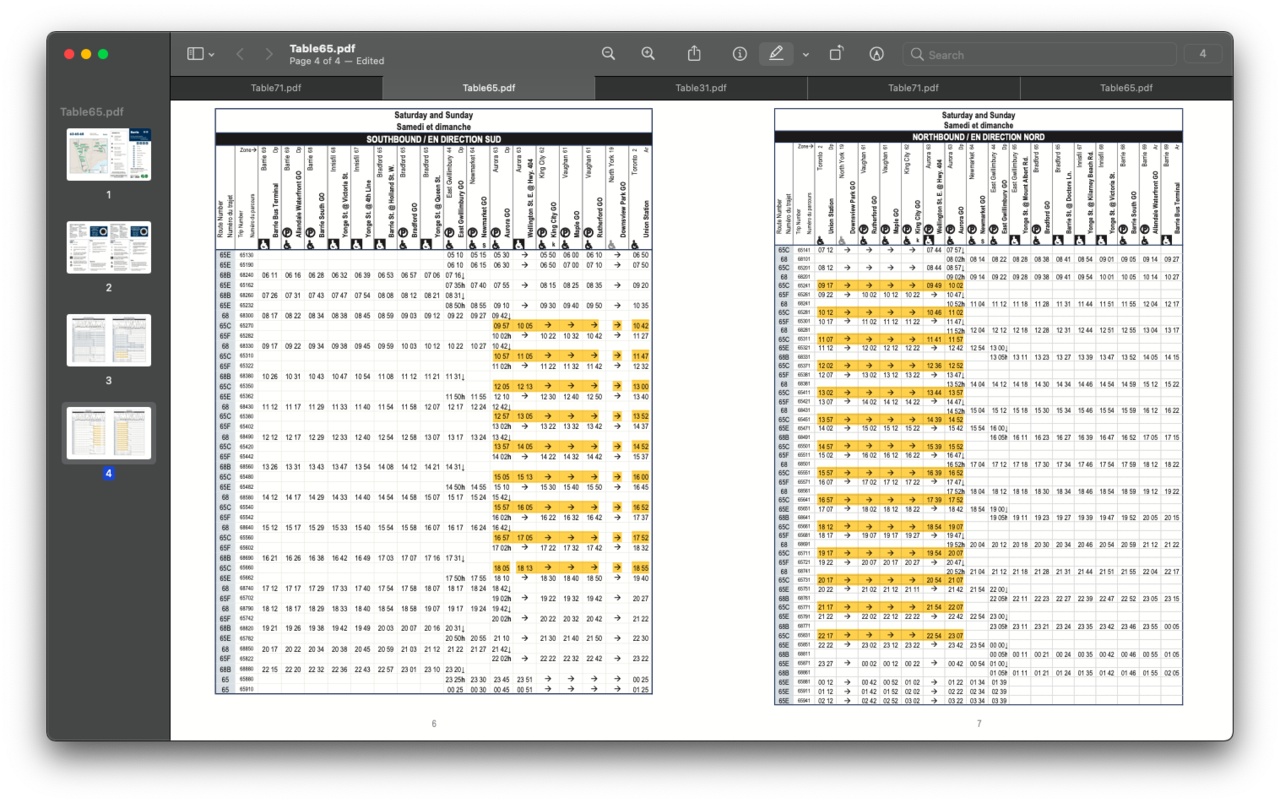Screen dimensions: 1280x803
Task: Switch to the rightmost Table65.pdf tab
Action: coord(1127,88)
